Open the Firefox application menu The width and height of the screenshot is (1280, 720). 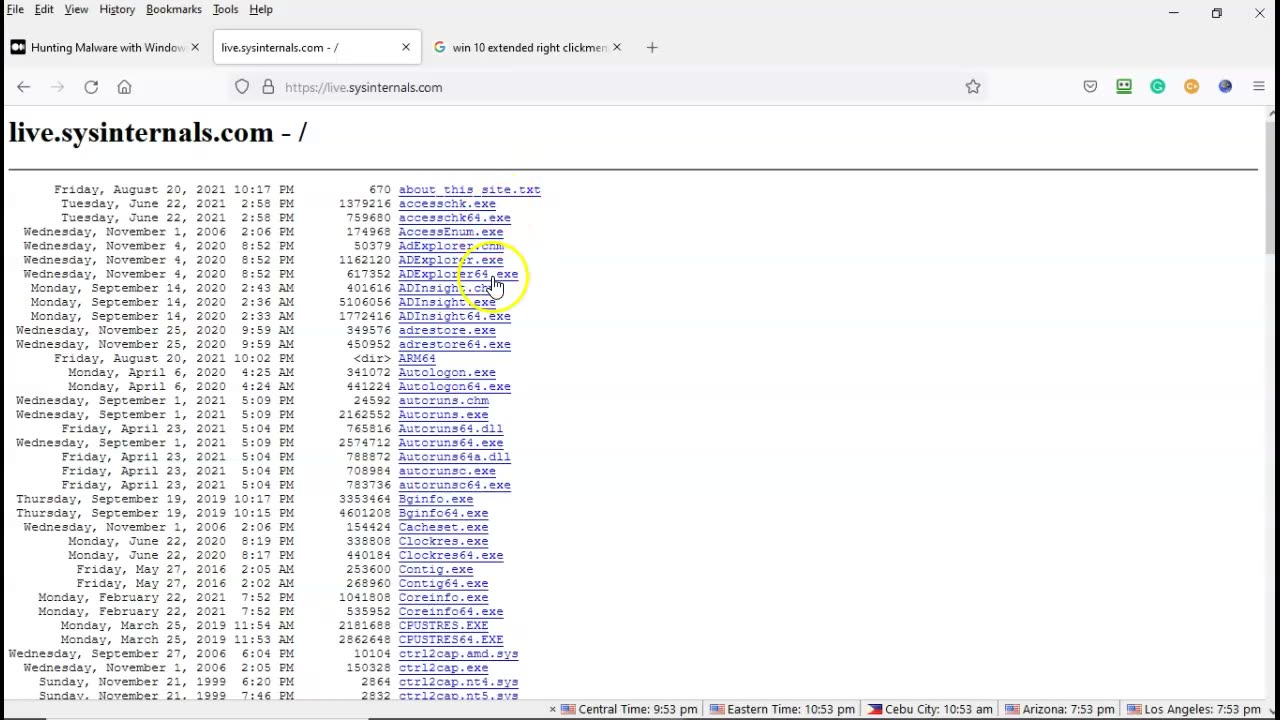(x=1259, y=87)
